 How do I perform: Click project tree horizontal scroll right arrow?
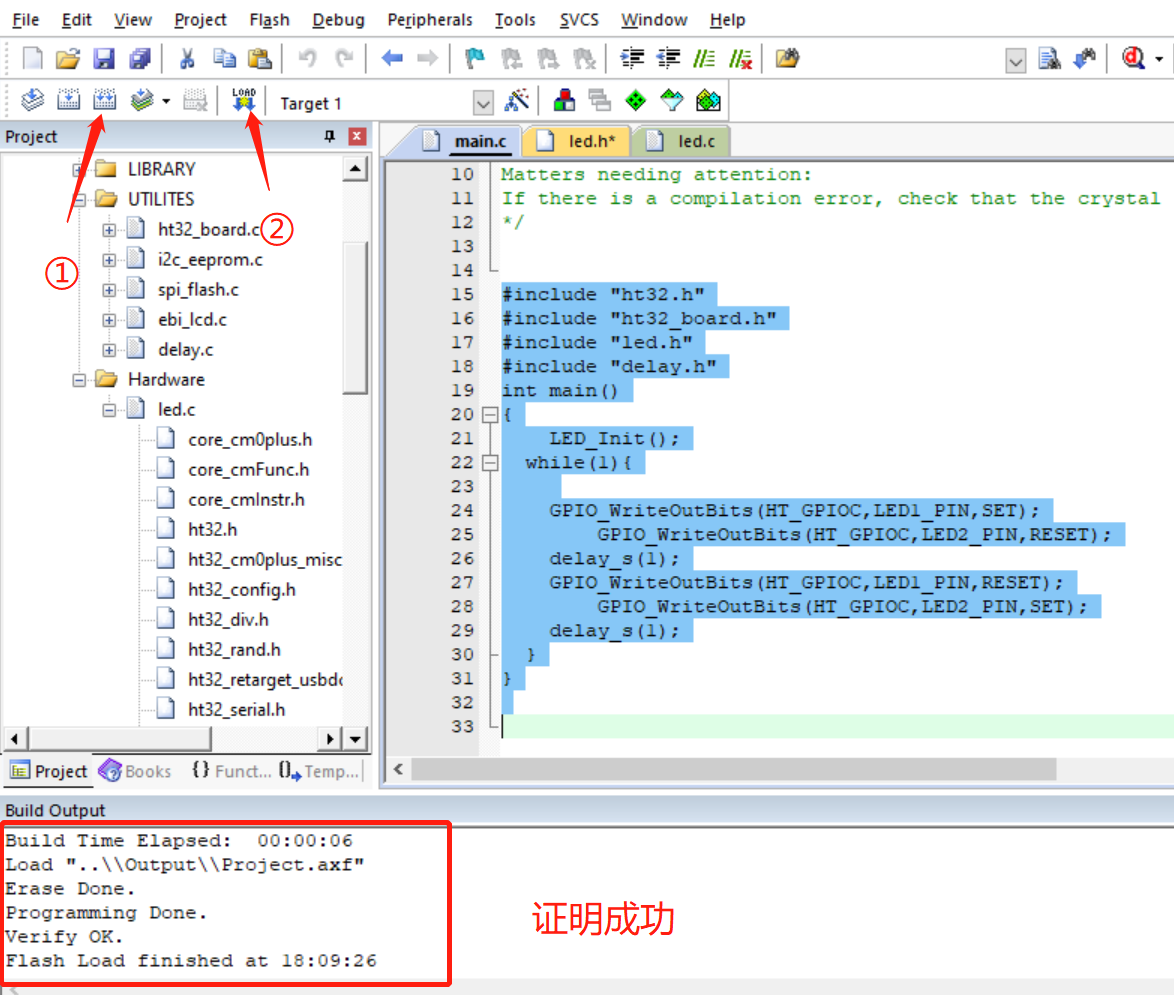pos(329,739)
